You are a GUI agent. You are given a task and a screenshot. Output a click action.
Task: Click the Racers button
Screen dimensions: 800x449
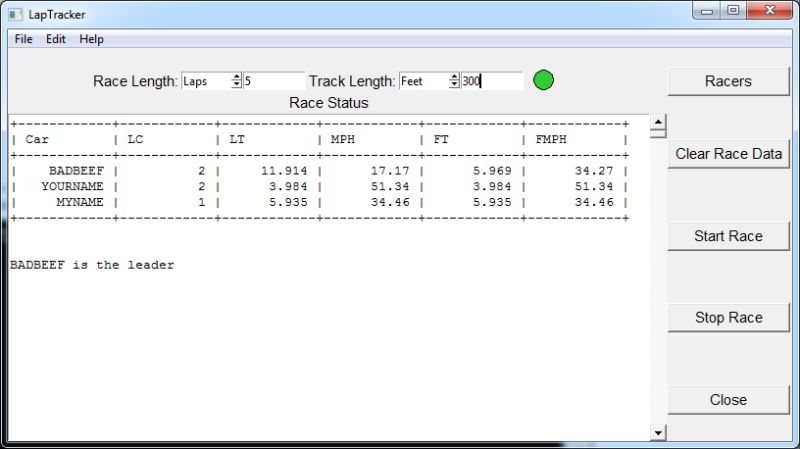pos(728,81)
